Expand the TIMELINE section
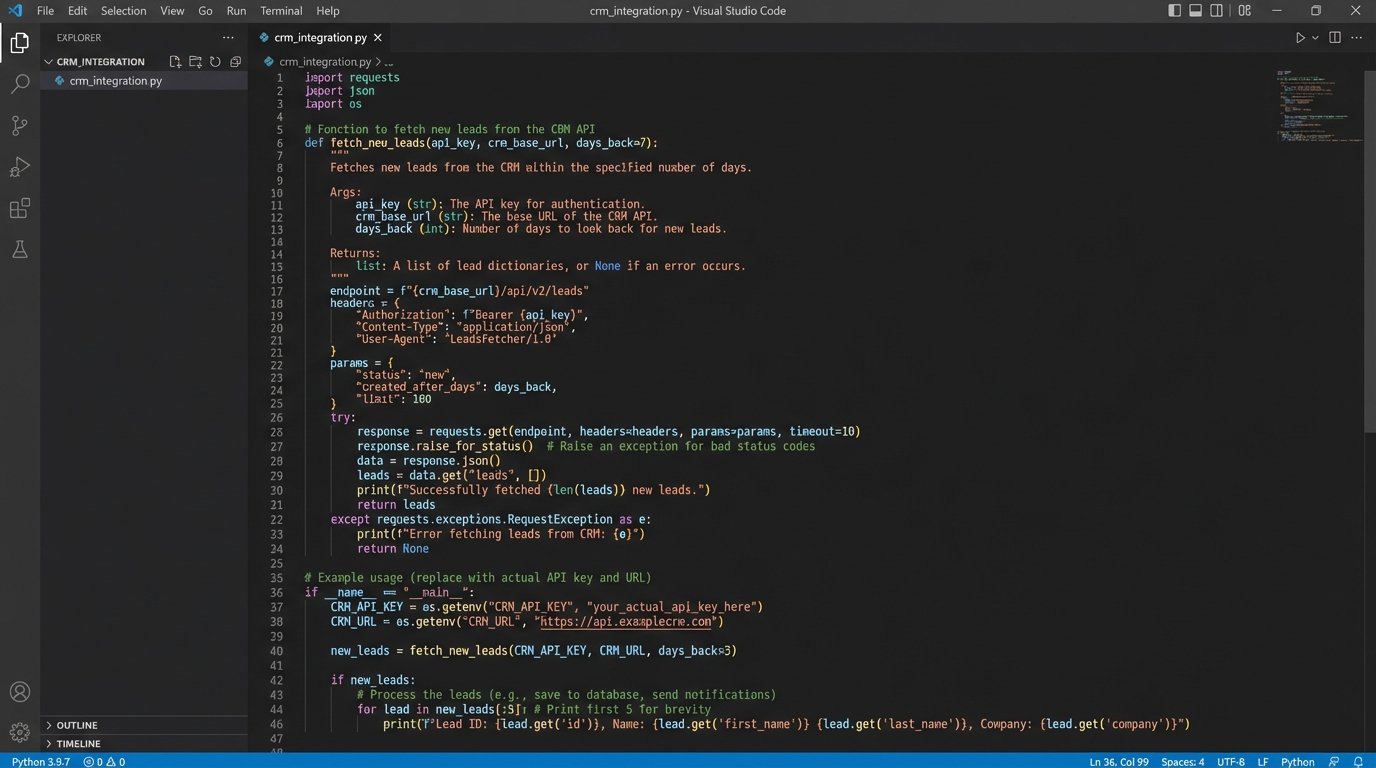Viewport: 1376px width, 768px height. click(78, 744)
